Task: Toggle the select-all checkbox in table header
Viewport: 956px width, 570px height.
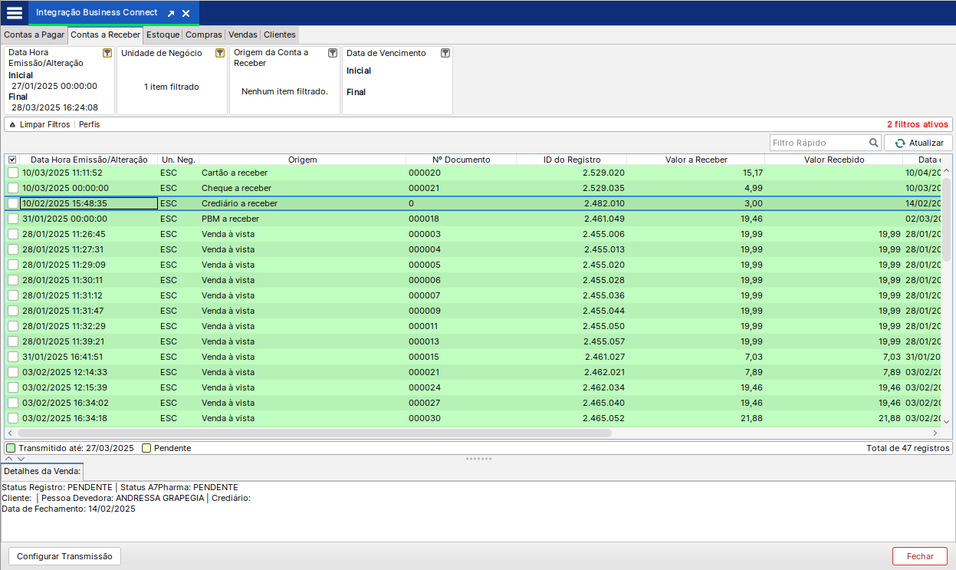Action: 12,159
